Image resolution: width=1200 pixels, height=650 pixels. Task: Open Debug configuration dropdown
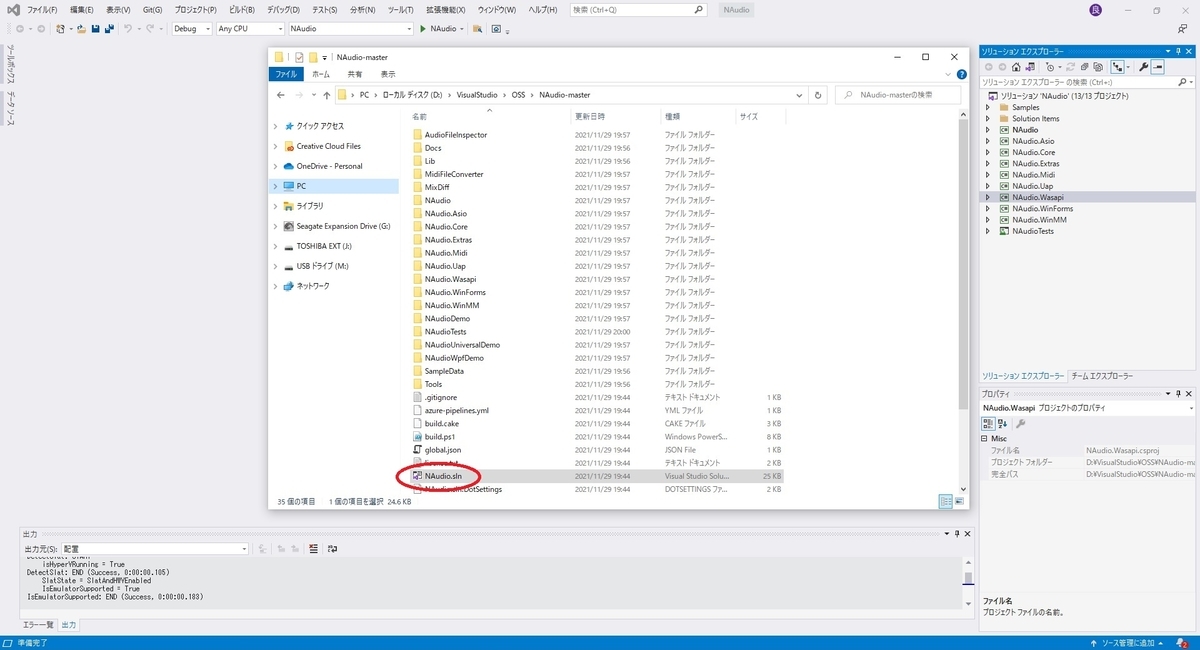click(x=192, y=29)
